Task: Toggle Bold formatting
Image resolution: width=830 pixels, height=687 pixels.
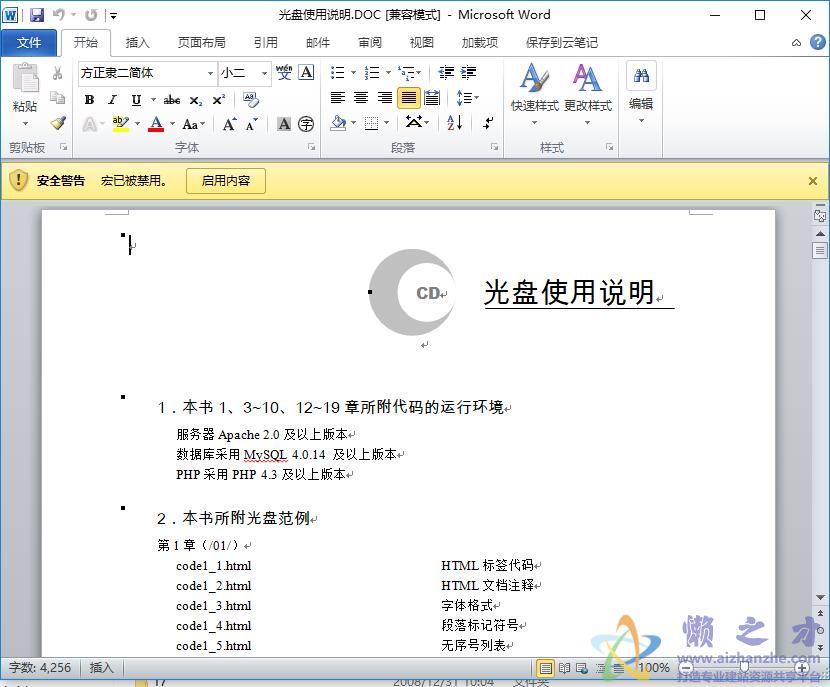Action: pyautogui.click(x=89, y=100)
